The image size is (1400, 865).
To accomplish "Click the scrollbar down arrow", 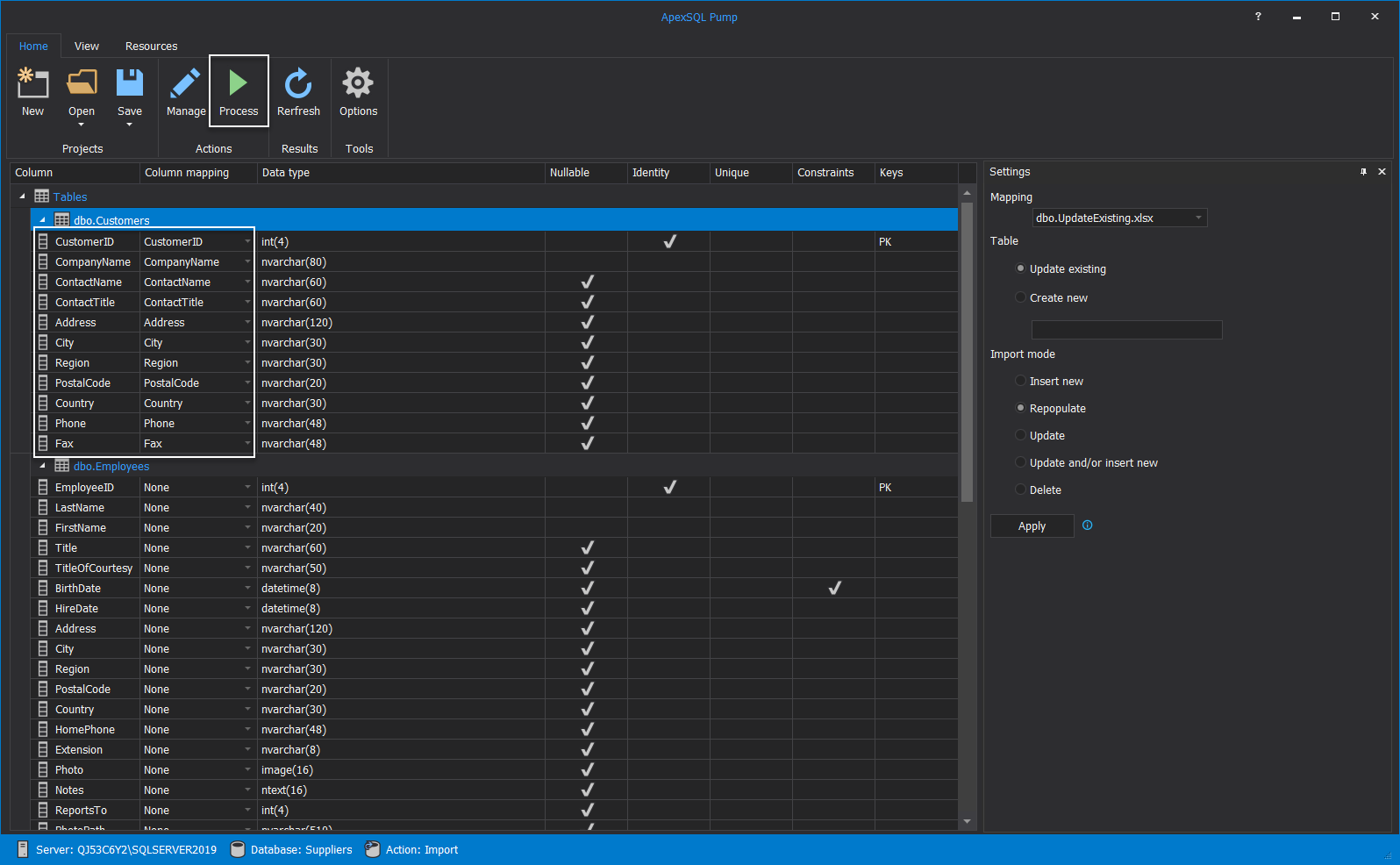I will click(967, 822).
